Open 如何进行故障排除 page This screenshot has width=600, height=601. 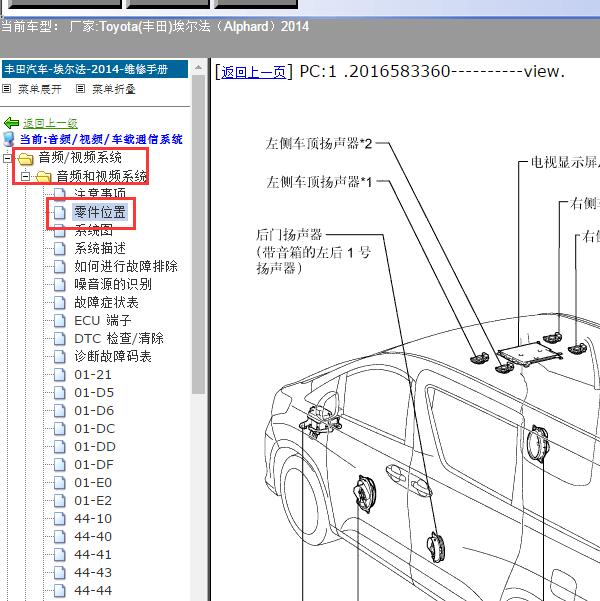pyautogui.click(x=126, y=266)
